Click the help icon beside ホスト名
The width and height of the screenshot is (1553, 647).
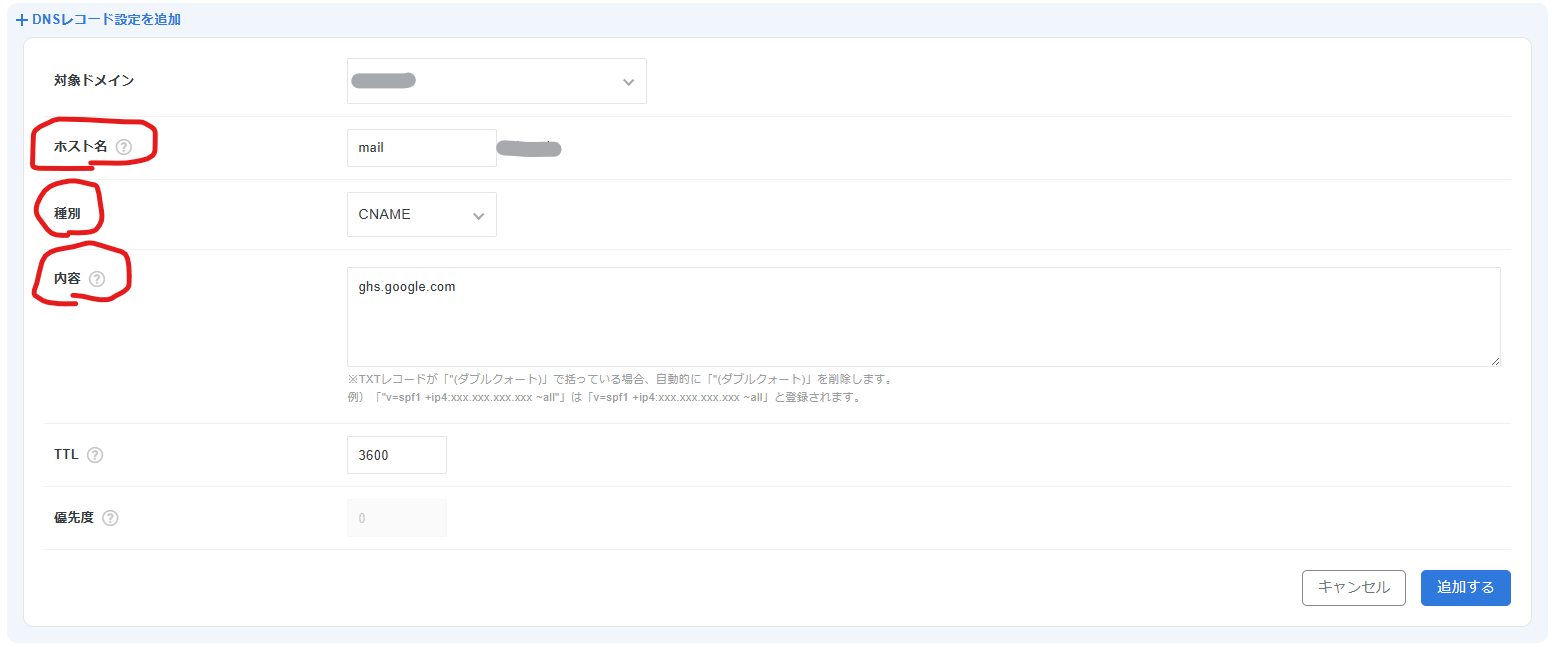(124, 147)
